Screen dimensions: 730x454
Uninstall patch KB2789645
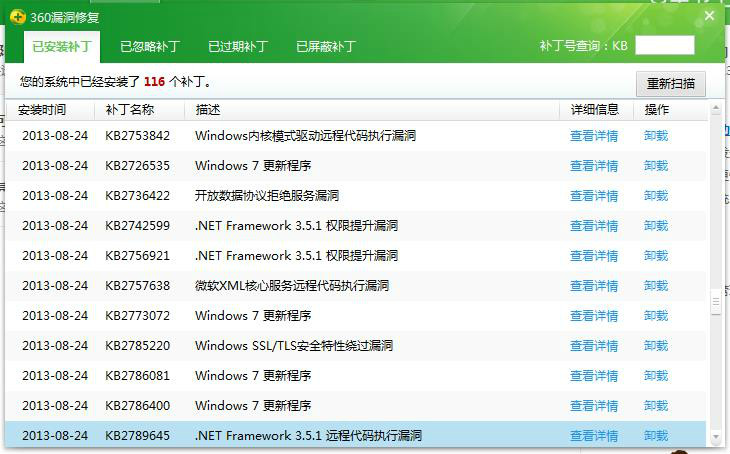(x=656, y=436)
